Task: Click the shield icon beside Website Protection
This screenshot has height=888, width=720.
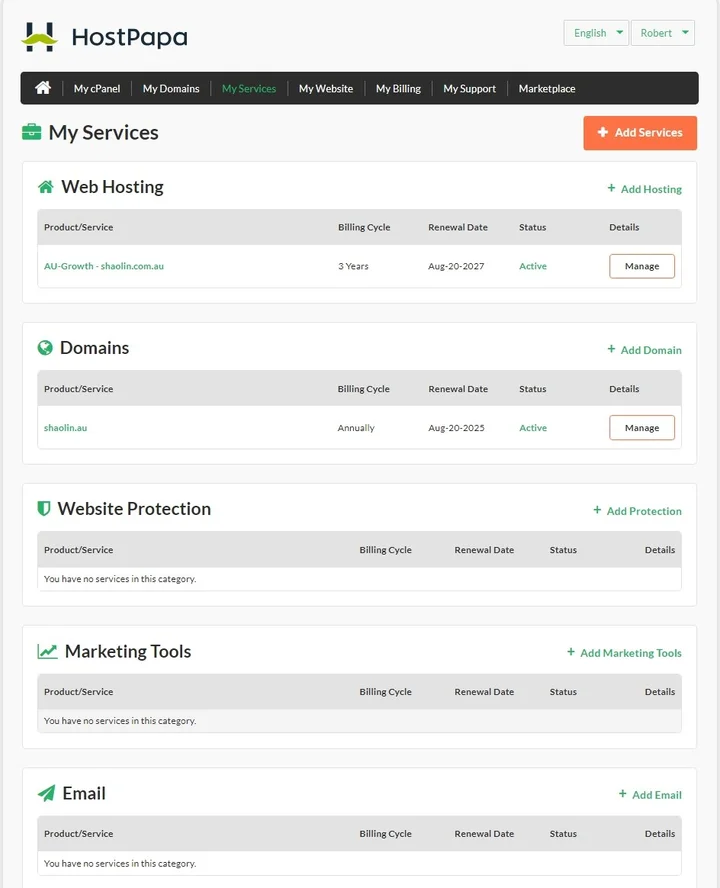Action: point(44,509)
